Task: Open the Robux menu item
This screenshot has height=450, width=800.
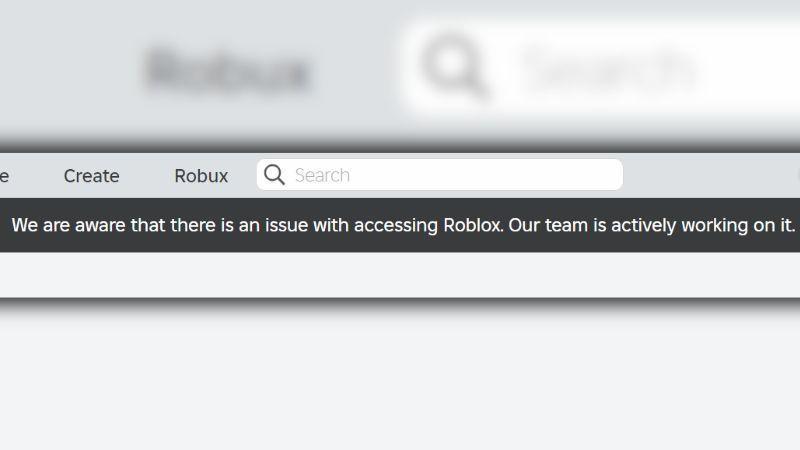Action: [201, 176]
